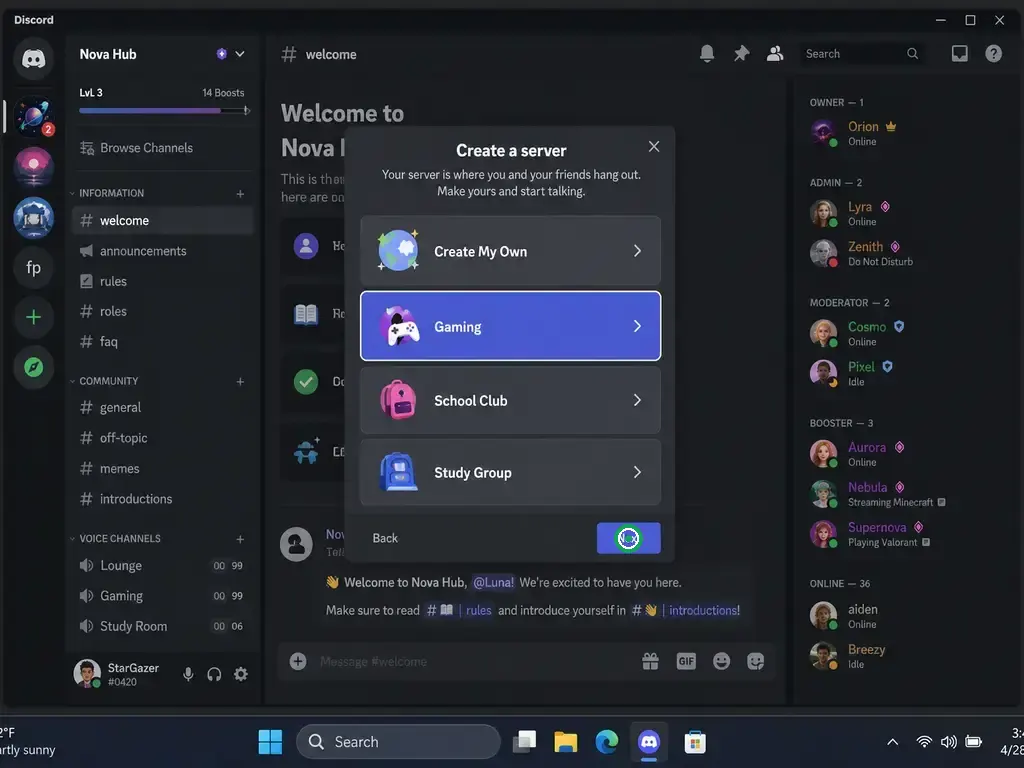The height and width of the screenshot is (768, 1024).
Task: Open the rules channel in sidebar
Action: (163, 281)
